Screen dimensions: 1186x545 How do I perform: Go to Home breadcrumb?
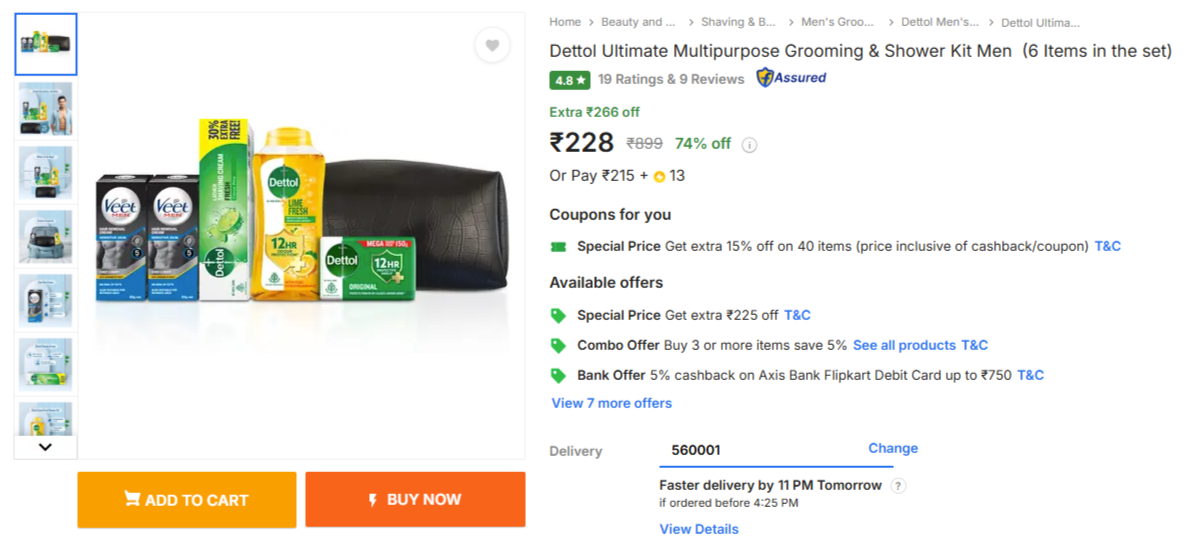click(565, 22)
